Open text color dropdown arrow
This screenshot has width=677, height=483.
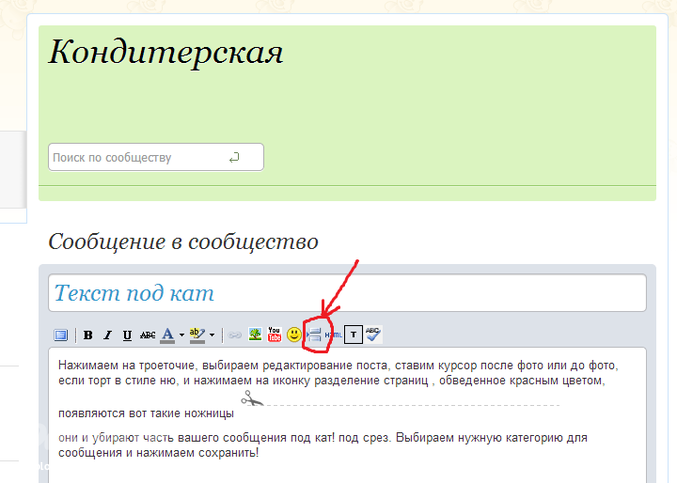pyautogui.click(x=181, y=335)
